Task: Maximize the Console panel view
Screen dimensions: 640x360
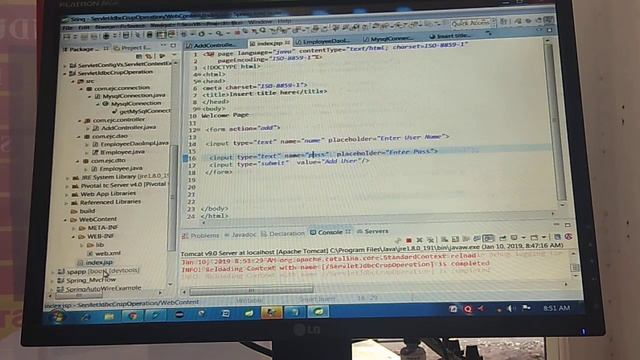Action: point(567,224)
